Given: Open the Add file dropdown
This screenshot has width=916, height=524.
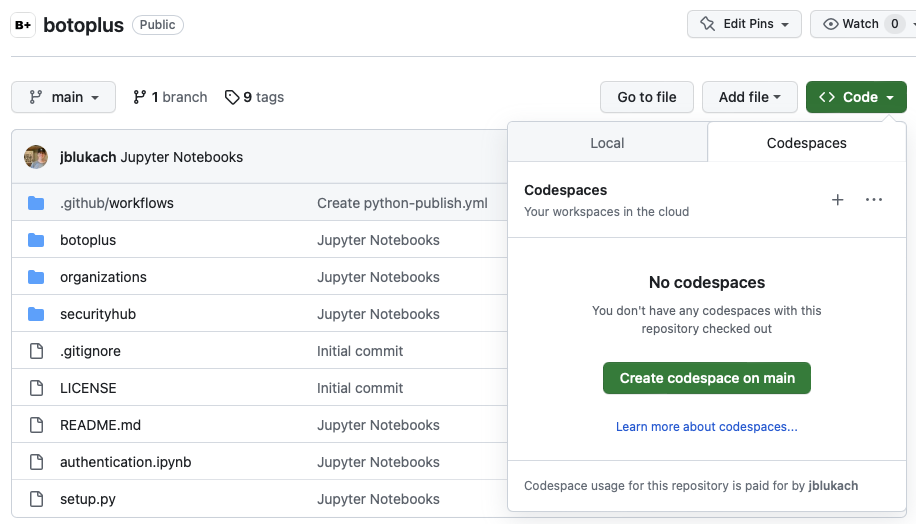Looking at the screenshot, I should 749,97.
